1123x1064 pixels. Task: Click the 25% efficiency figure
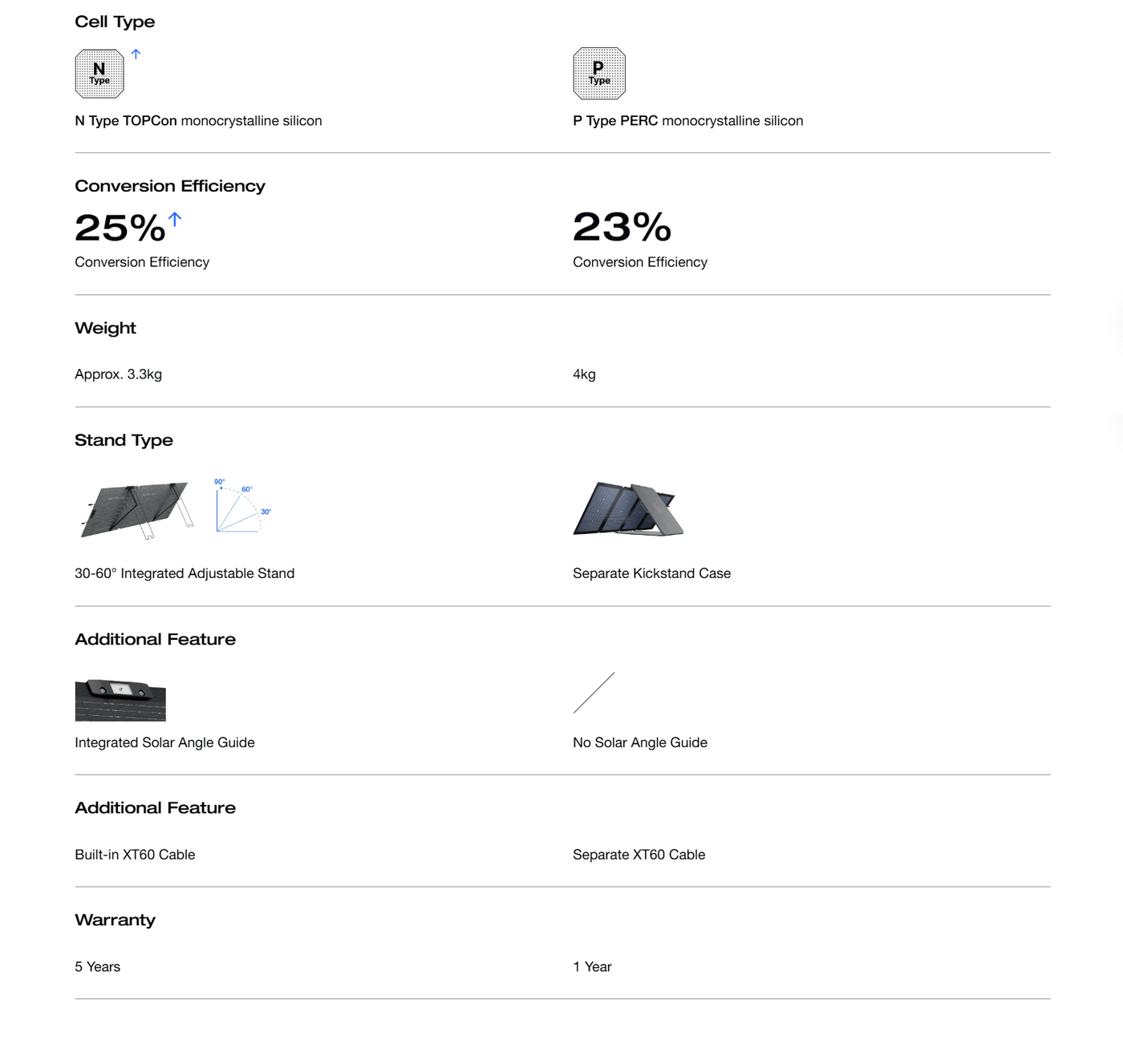pos(120,228)
